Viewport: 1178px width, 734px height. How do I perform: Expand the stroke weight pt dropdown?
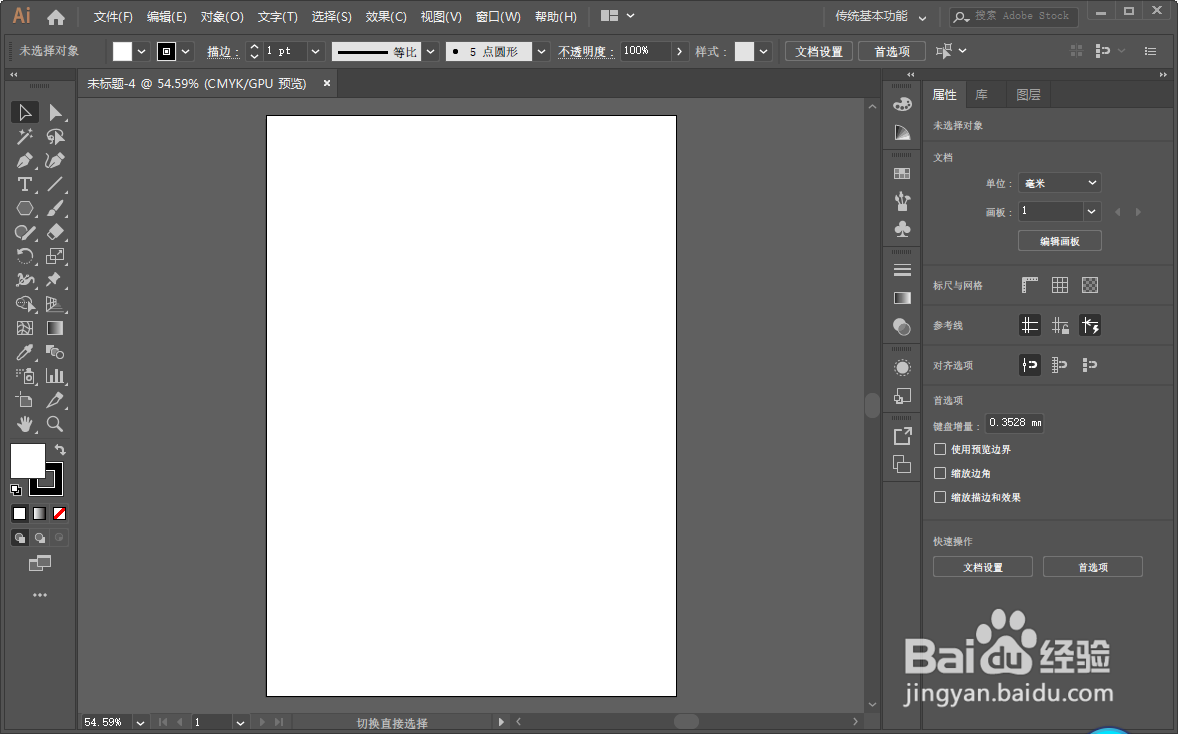pos(316,51)
